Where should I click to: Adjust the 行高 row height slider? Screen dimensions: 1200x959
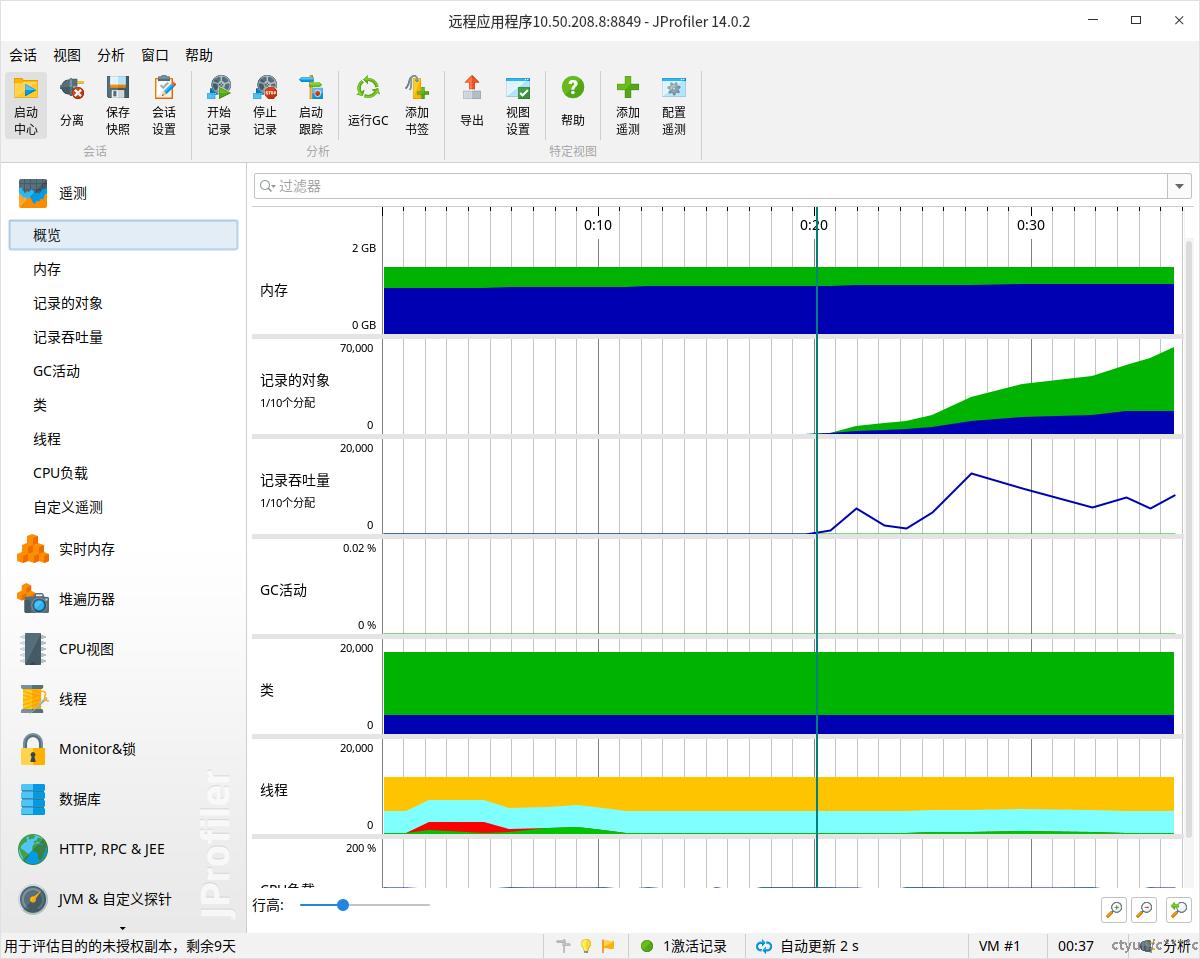pyautogui.click(x=343, y=905)
